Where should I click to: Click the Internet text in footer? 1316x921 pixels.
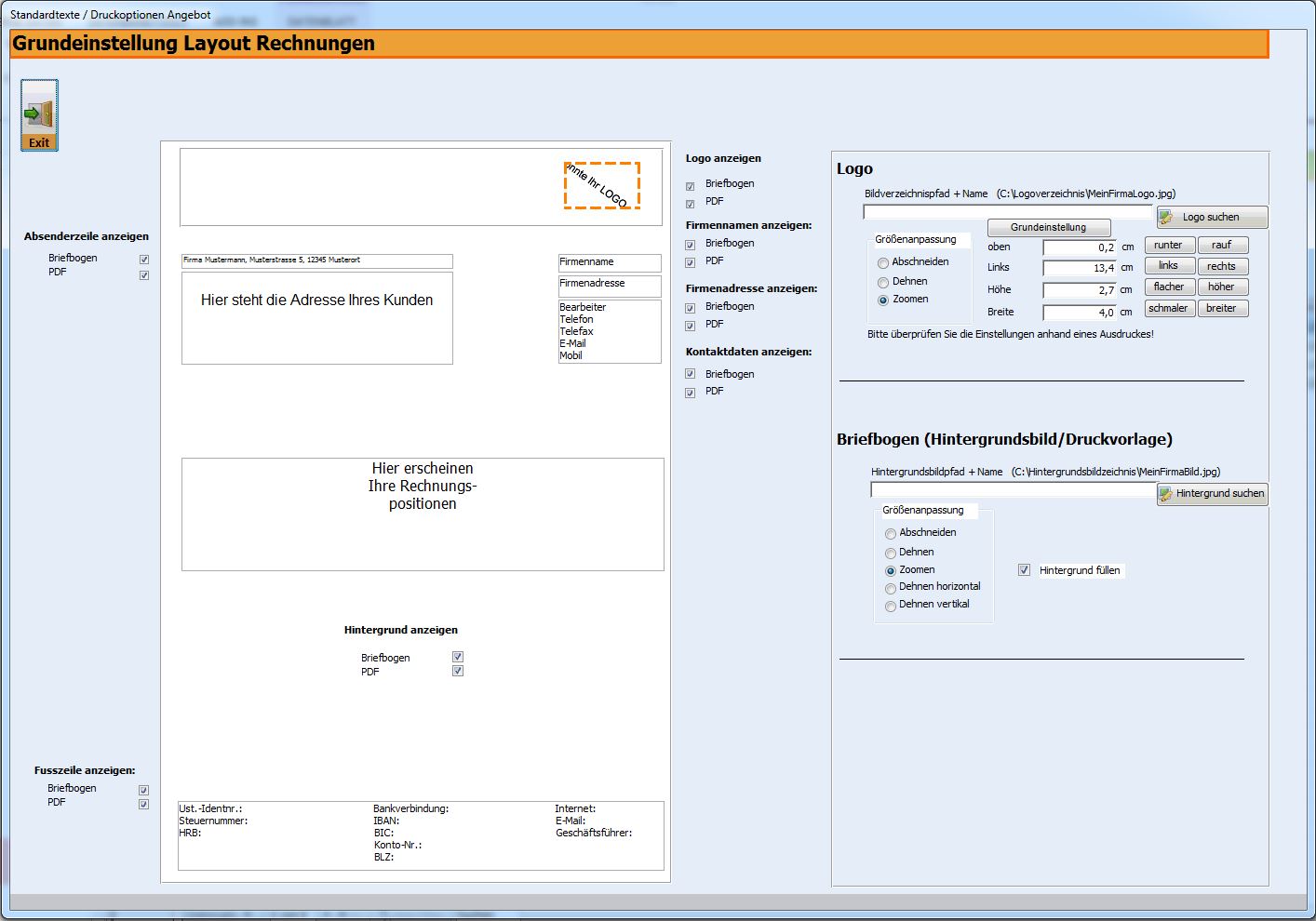pos(575,808)
